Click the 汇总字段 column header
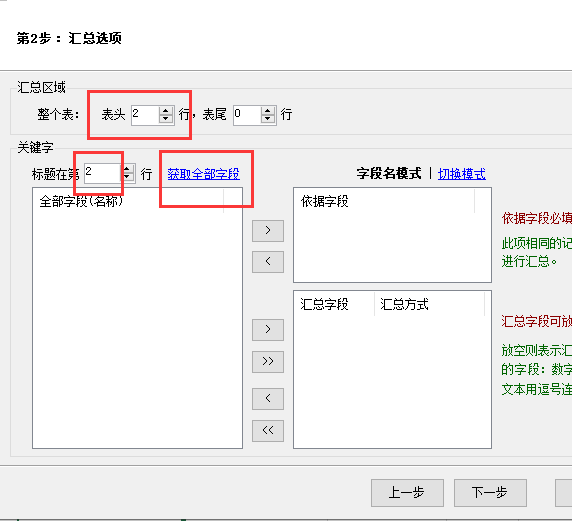 [334, 304]
